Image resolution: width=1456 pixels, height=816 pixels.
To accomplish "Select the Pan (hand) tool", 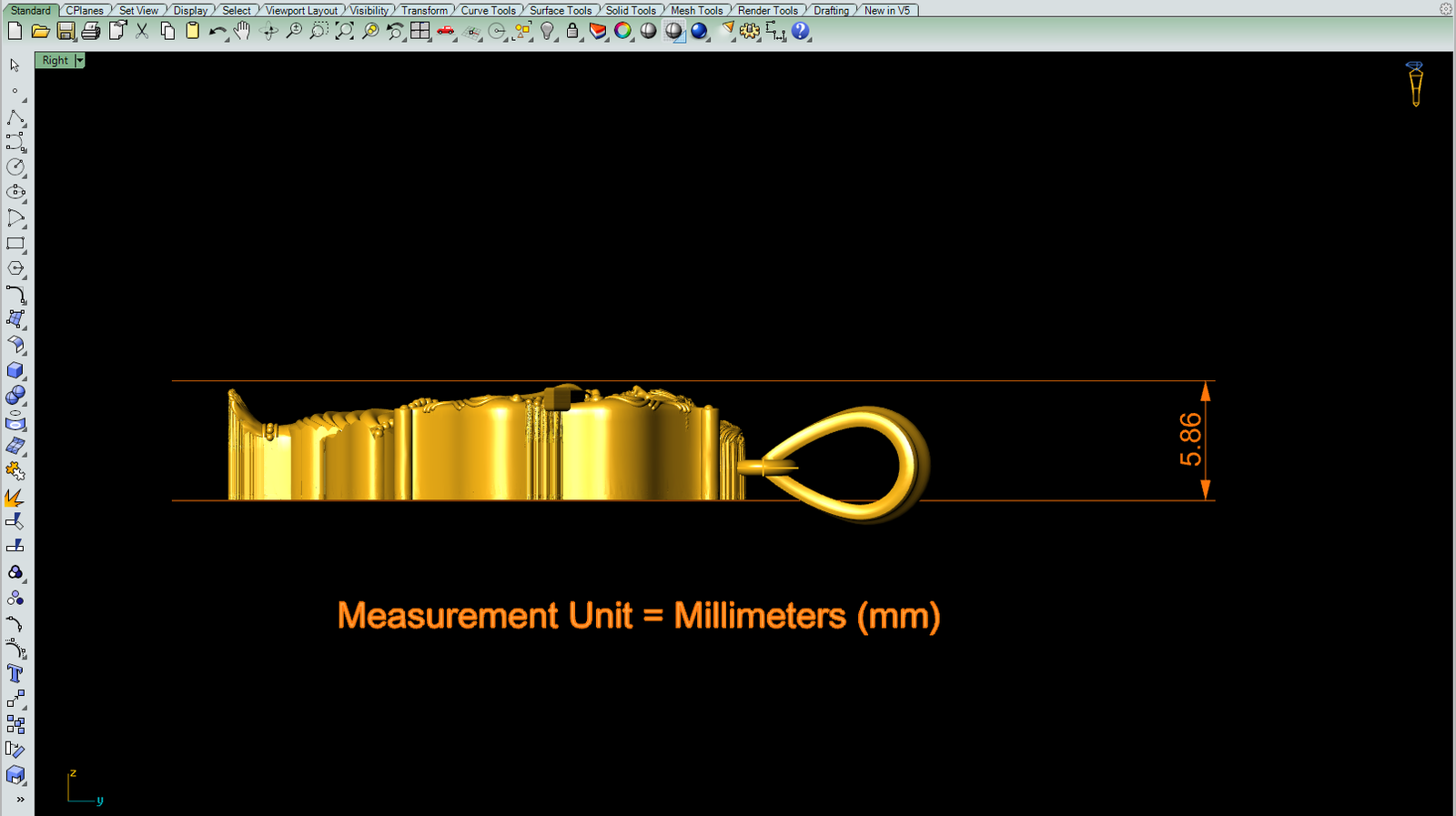I will pyautogui.click(x=242, y=31).
